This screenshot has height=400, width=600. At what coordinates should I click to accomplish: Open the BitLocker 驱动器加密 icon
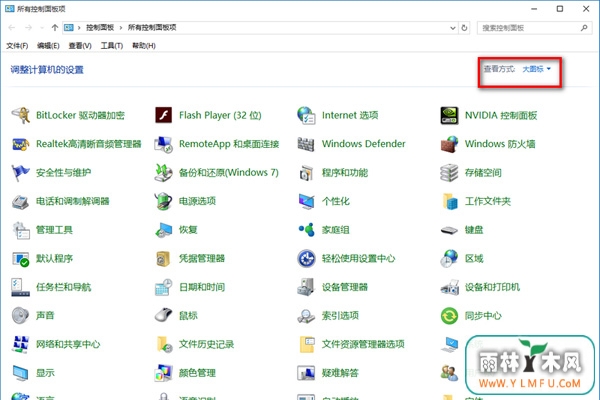(20, 115)
